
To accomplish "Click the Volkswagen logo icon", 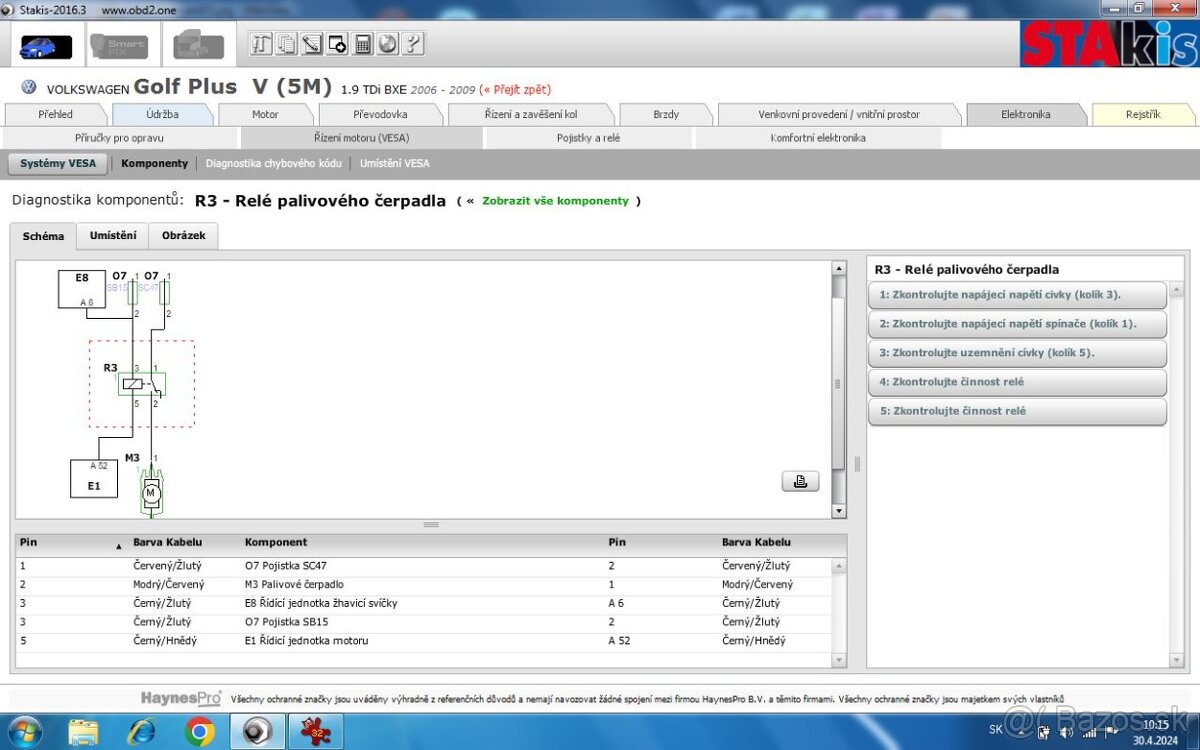I will point(28,88).
